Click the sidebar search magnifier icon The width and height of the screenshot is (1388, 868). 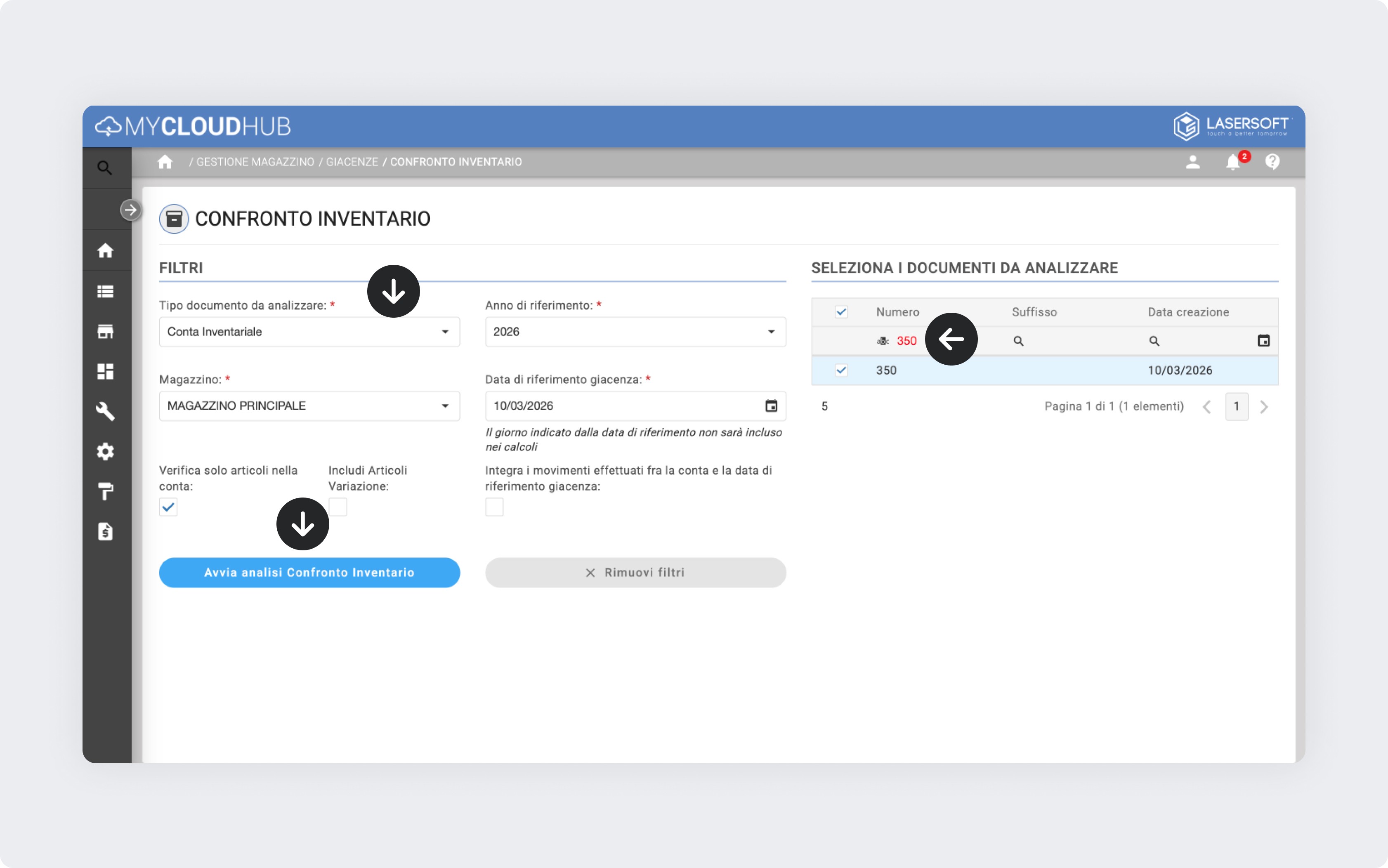(x=104, y=167)
